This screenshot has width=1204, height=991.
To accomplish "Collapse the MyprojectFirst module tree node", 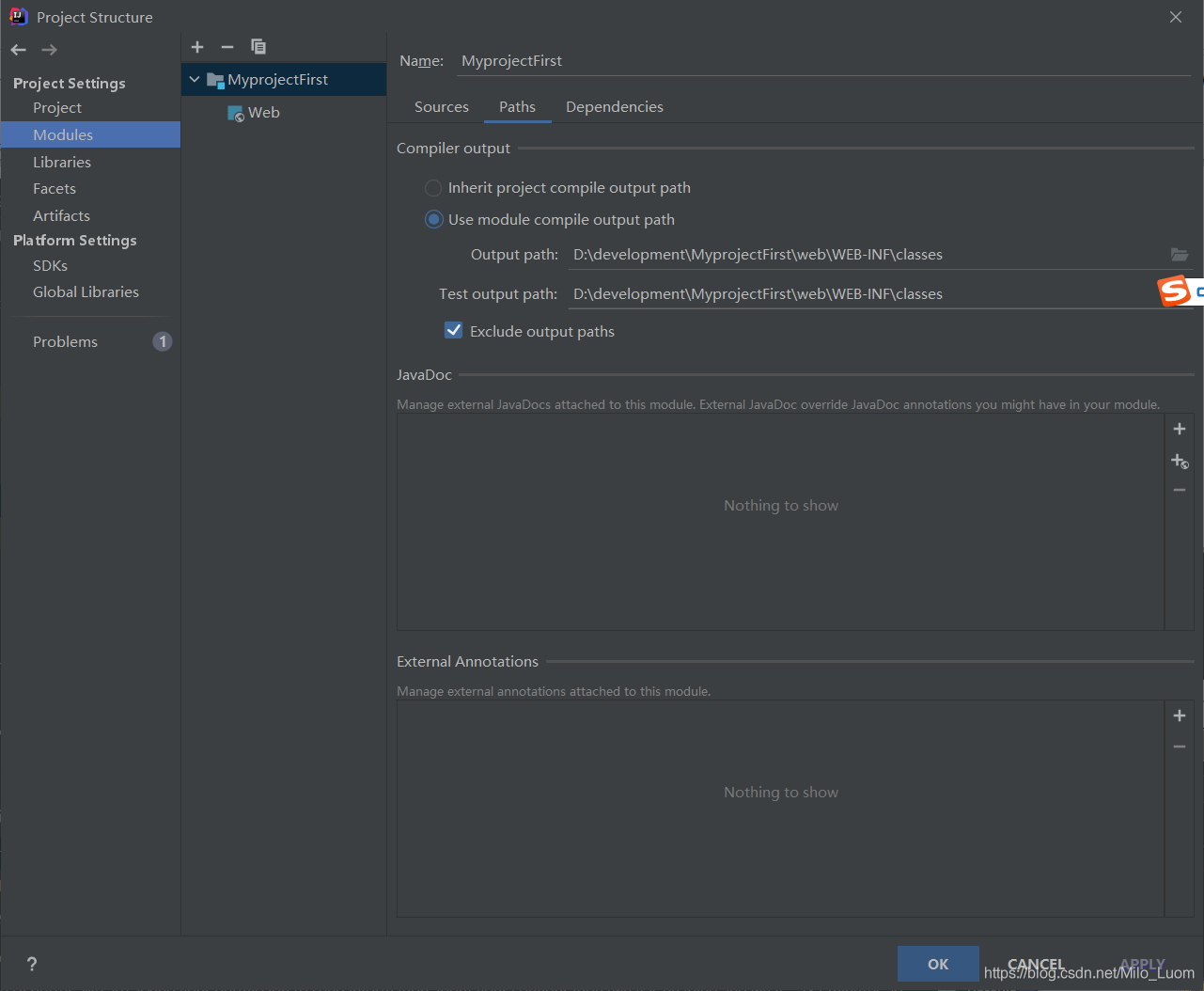I will pos(195,80).
